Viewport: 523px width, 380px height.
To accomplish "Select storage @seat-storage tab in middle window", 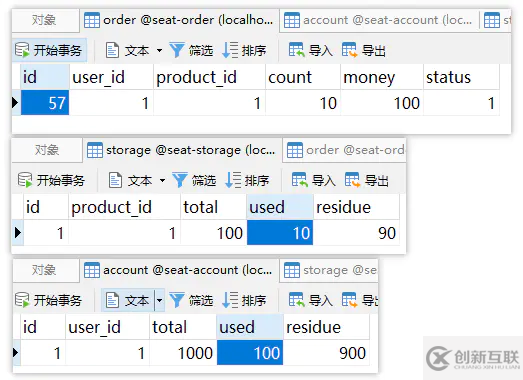I will [182, 150].
